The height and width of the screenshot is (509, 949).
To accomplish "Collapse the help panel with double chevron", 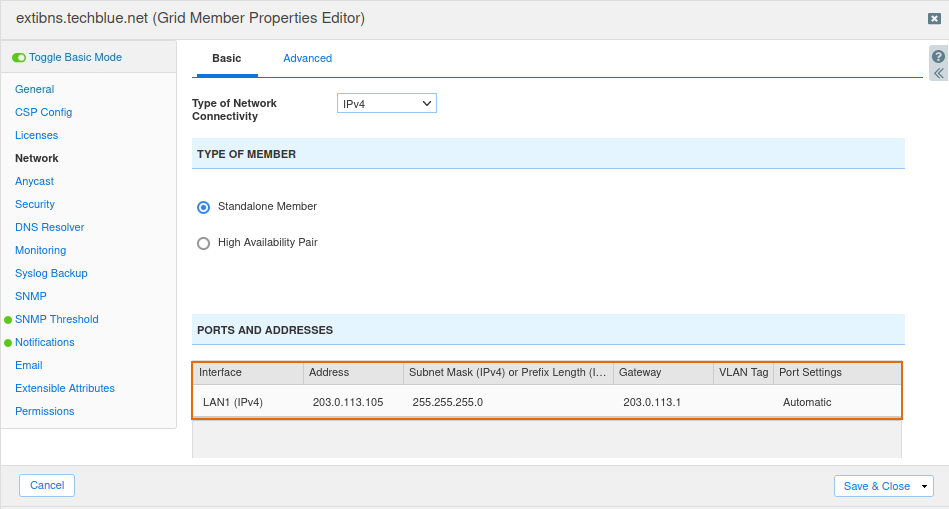I will tap(938, 73).
